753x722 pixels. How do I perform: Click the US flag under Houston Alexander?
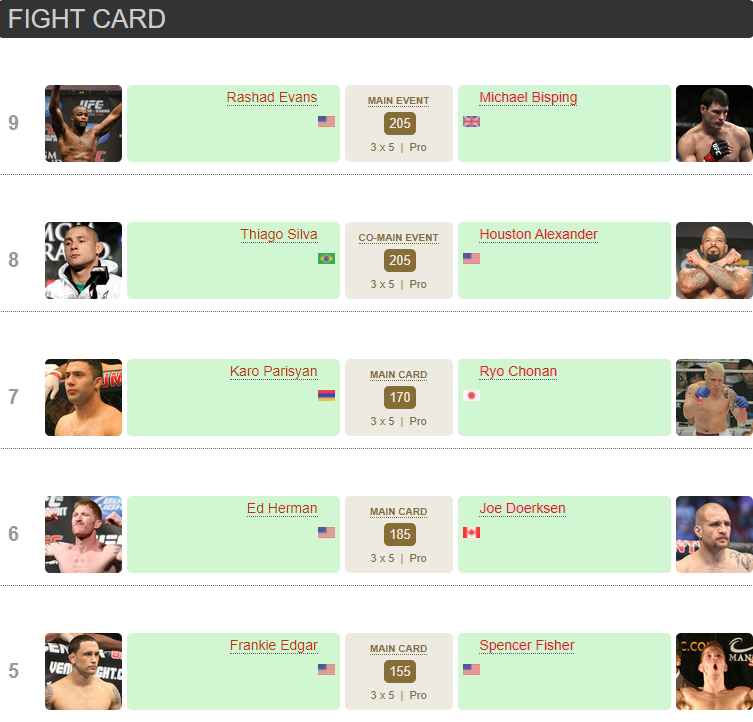click(471, 258)
